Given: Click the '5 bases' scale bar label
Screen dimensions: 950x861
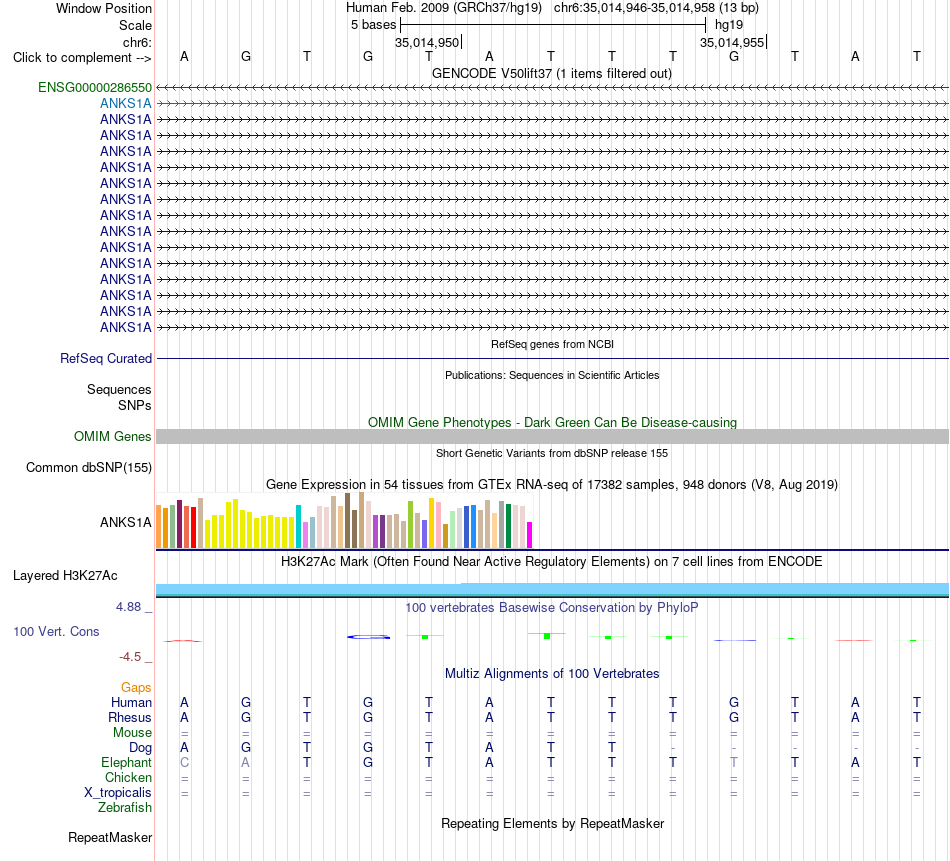Looking at the screenshot, I should tap(373, 25).
